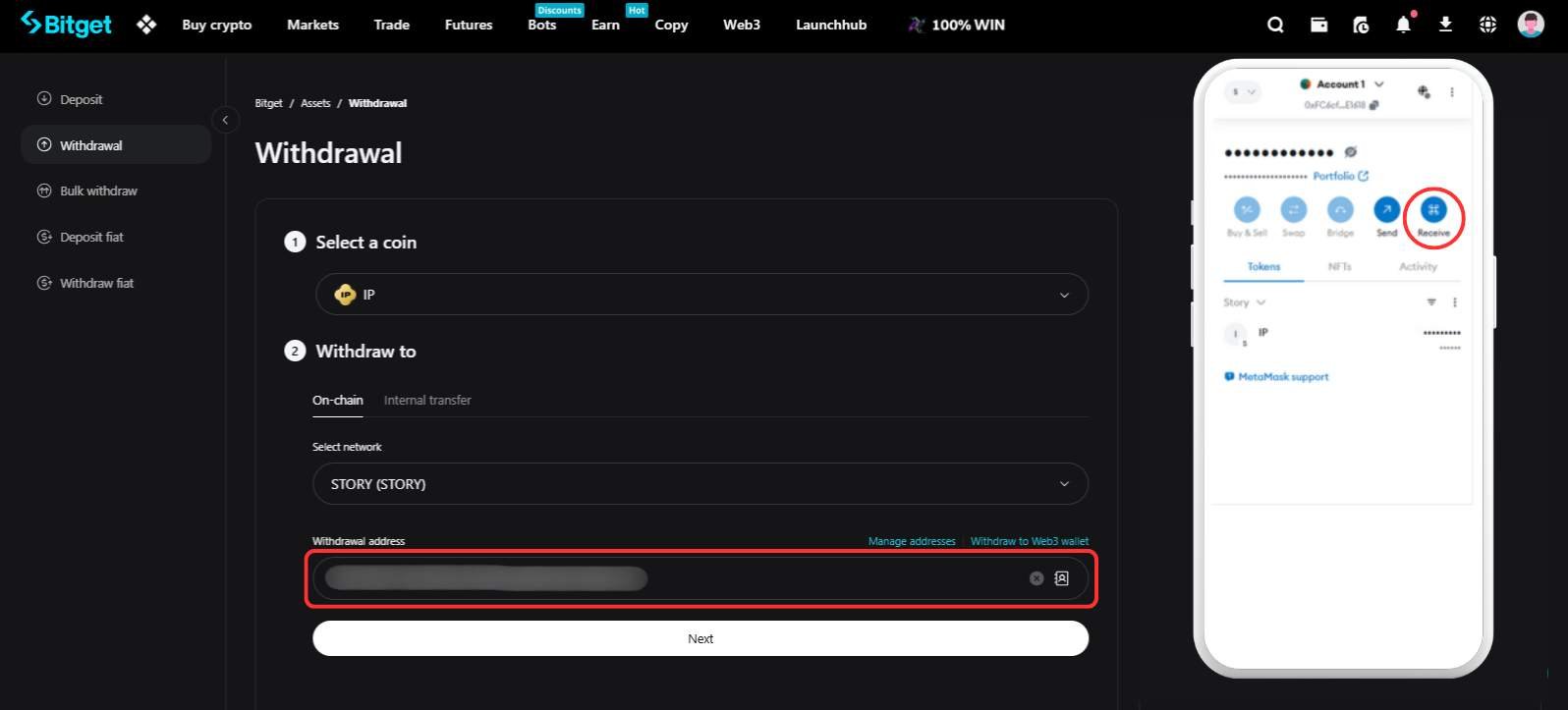Viewport: 1568px width, 710px height.
Task: Open the address book icon in address field
Action: (x=1061, y=578)
